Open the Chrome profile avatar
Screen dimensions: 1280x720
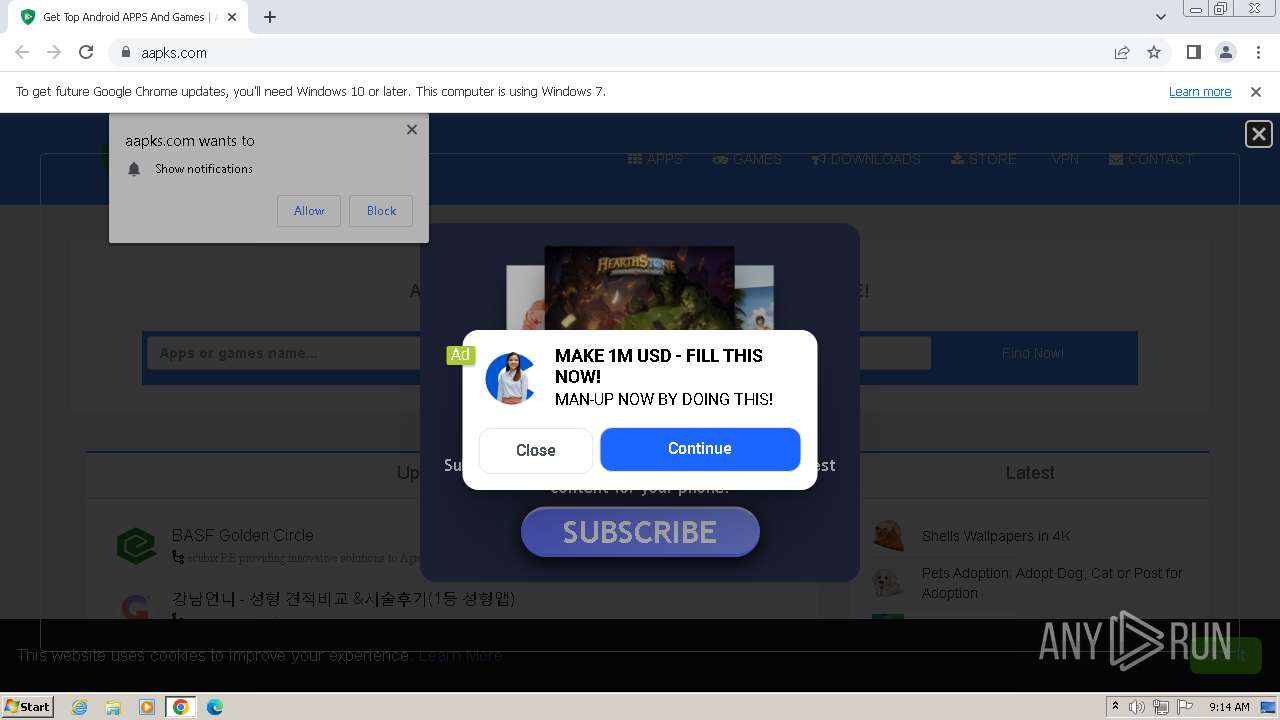click(1225, 52)
